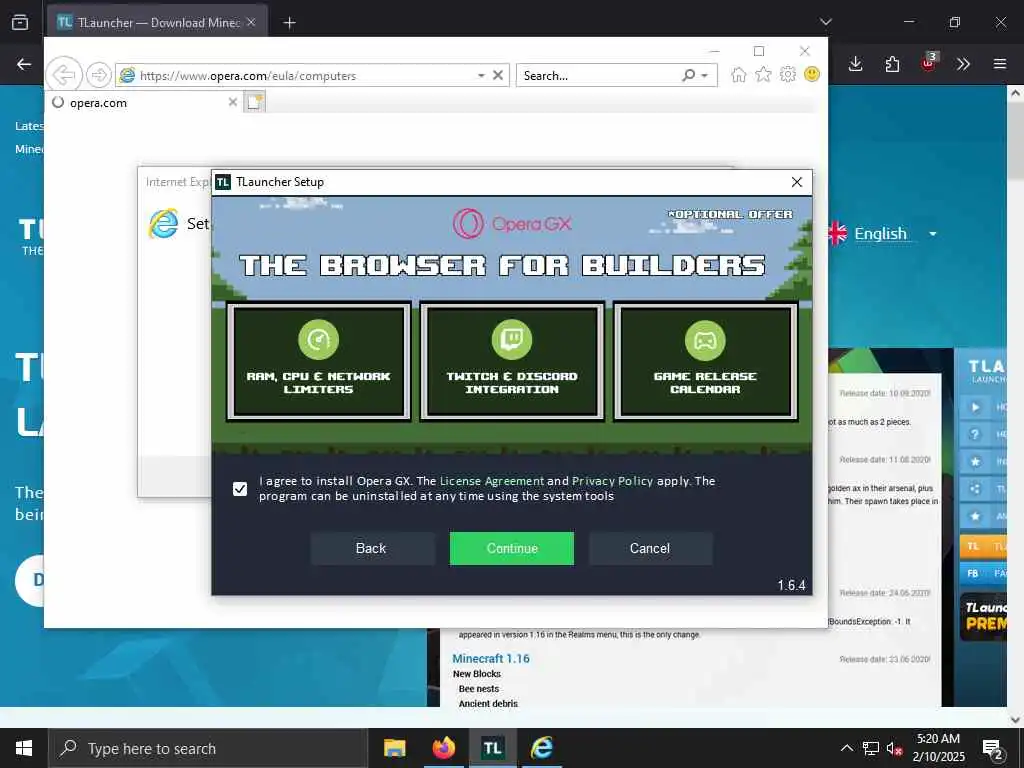1024x768 pixels.
Task: Click the TL icon in the setup title bar
Action: (223, 182)
